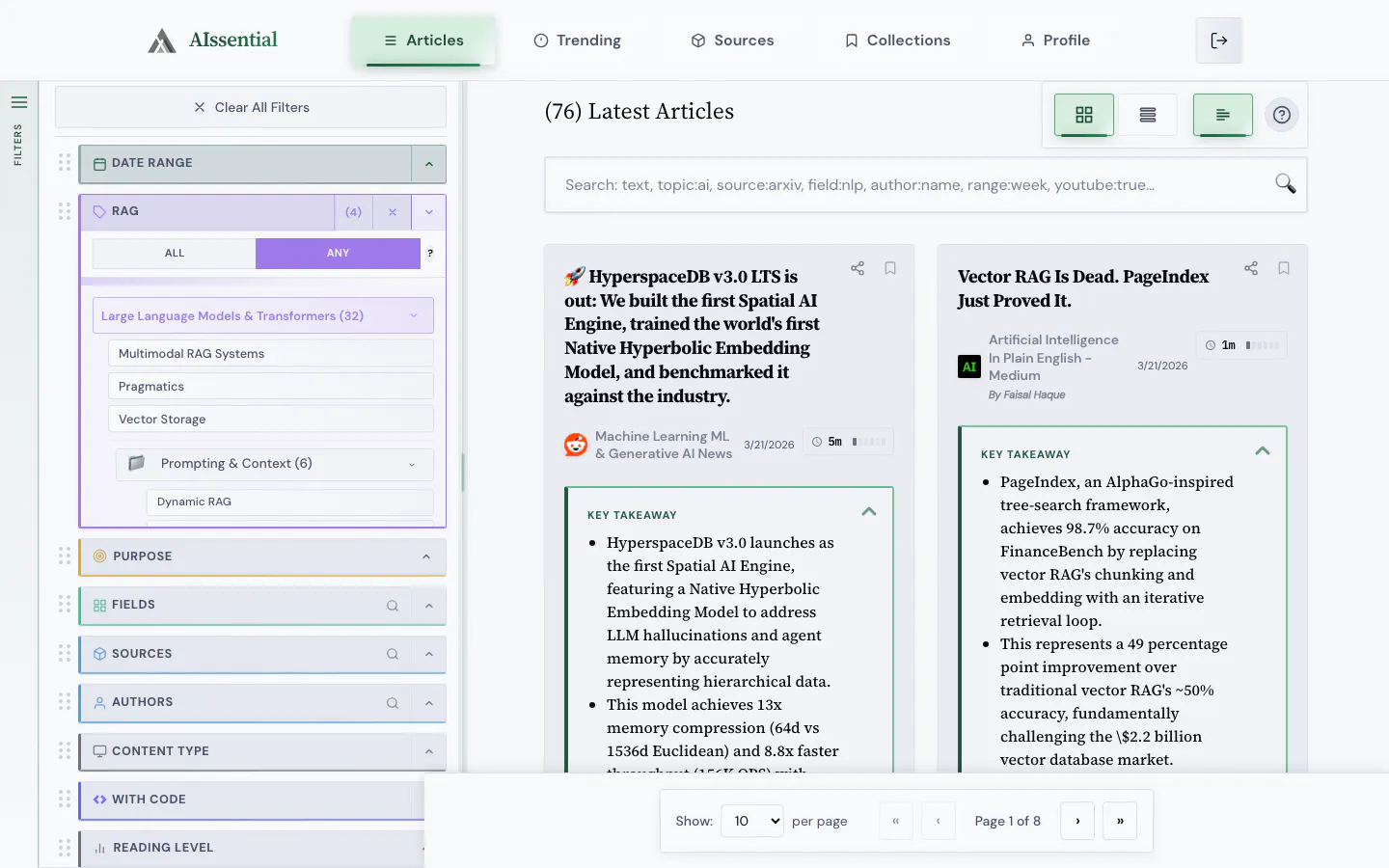Open the ALL/ANY help question mark
Viewport: 1389px width, 868px height.
[x=430, y=253]
